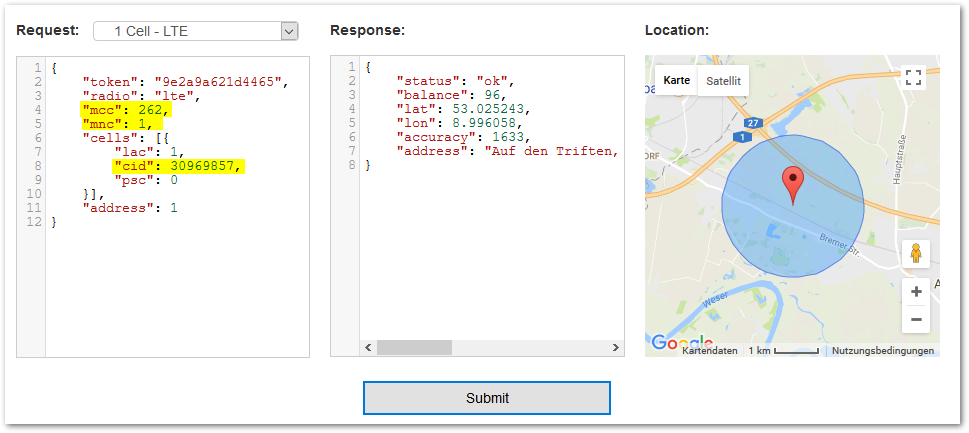The width and height of the screenshot is (969, 433).
Task: Toggle fullscreen map view
Action: tap(912, 79)
